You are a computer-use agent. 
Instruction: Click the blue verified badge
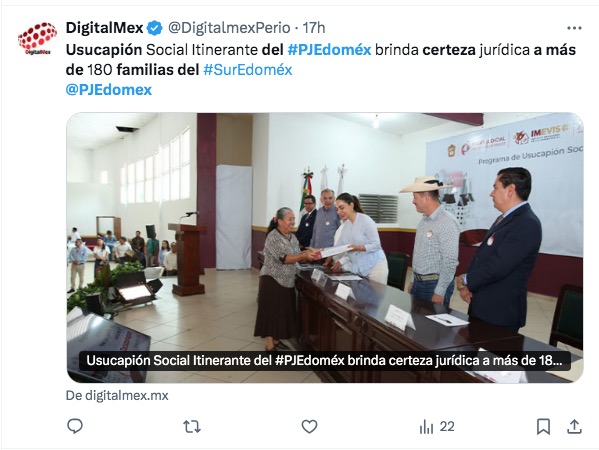[x=155, y=28]
